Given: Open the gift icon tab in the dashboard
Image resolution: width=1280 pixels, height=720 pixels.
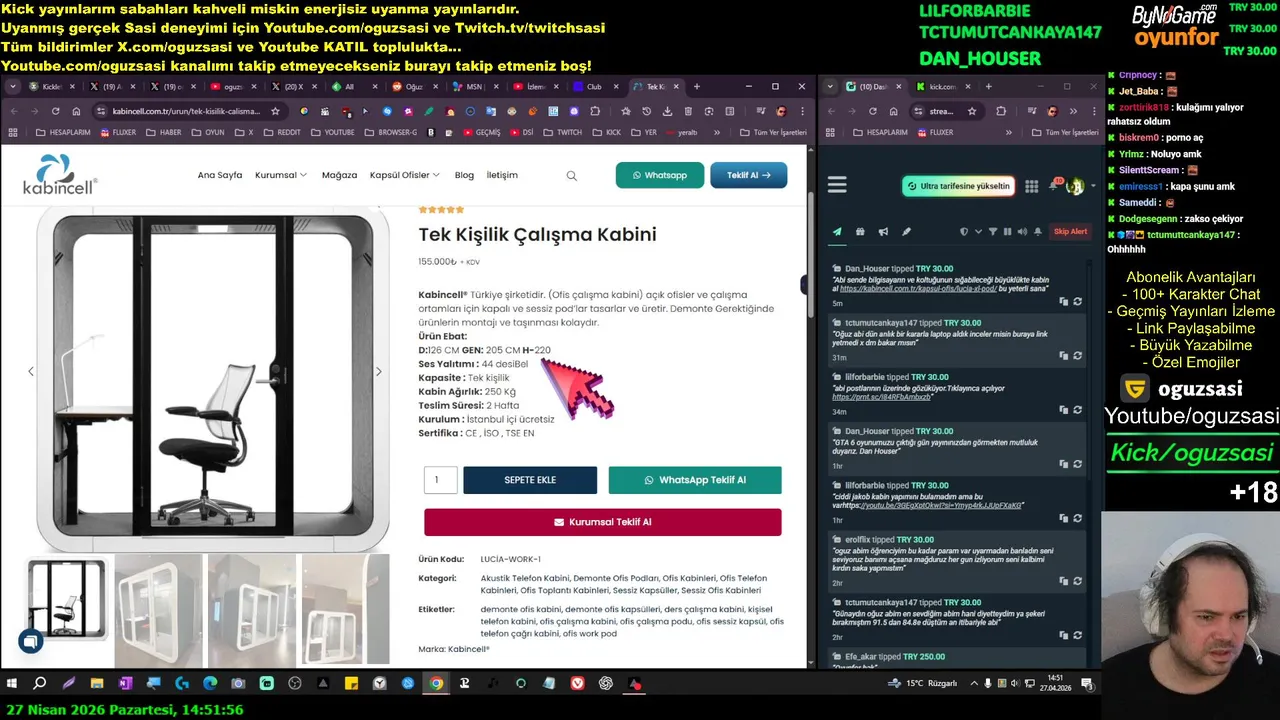Looking at the screenshot, I should coord(860,231).
